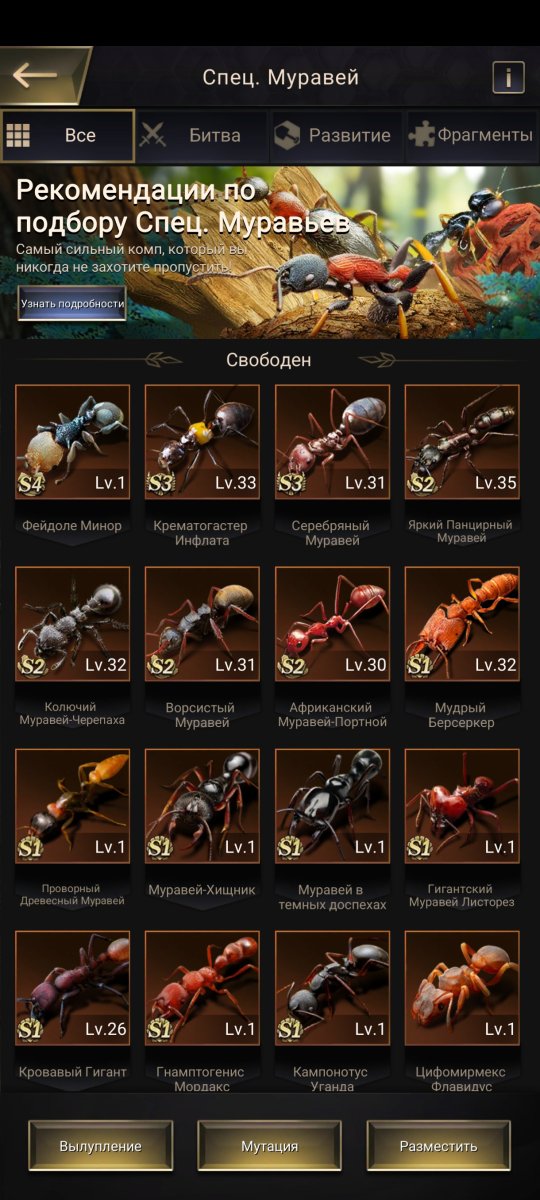Image resolution: width=540 pixels, height=1200 pixels.
Task: Open the Вылупление button
Action: coord(100,1146)
